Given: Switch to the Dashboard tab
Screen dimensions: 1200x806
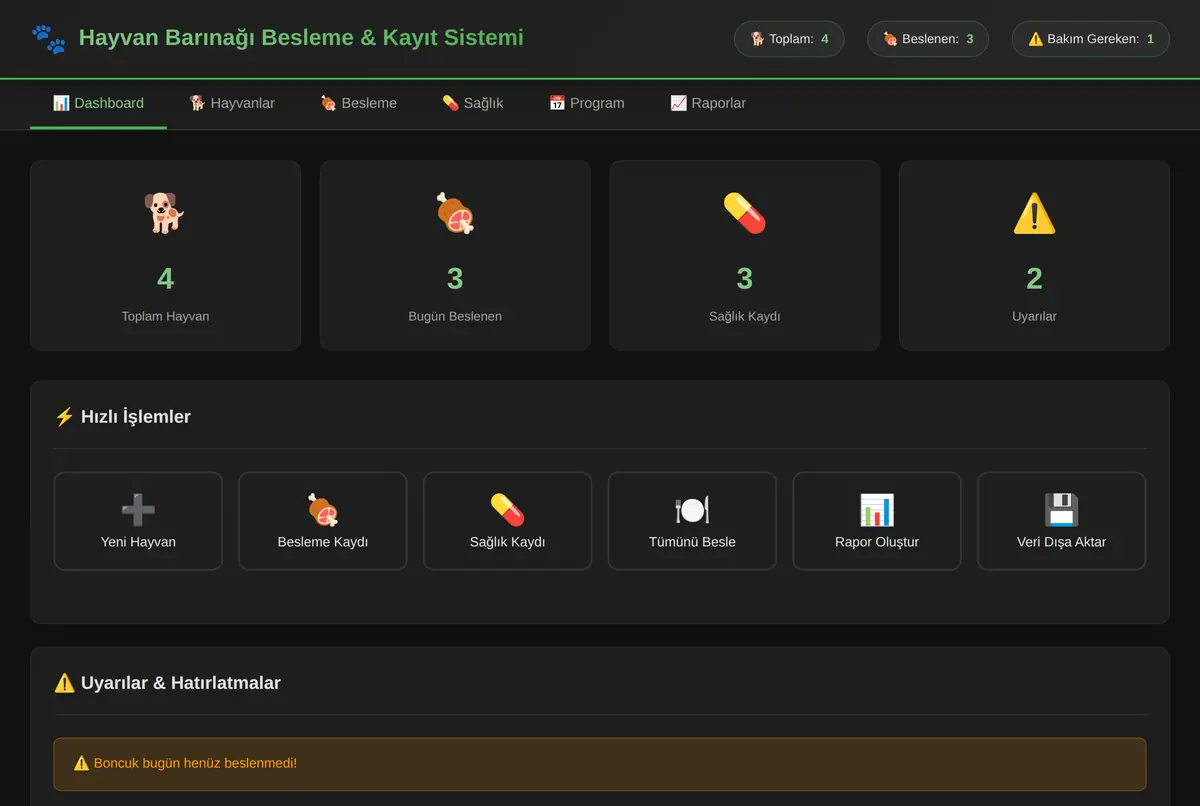Looking at the screenshot, I should click(x=98, y=103).
